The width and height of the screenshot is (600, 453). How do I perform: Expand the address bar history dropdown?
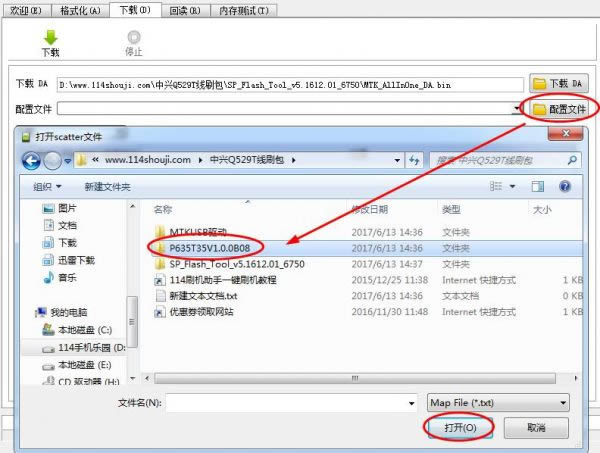pos(397,160)
